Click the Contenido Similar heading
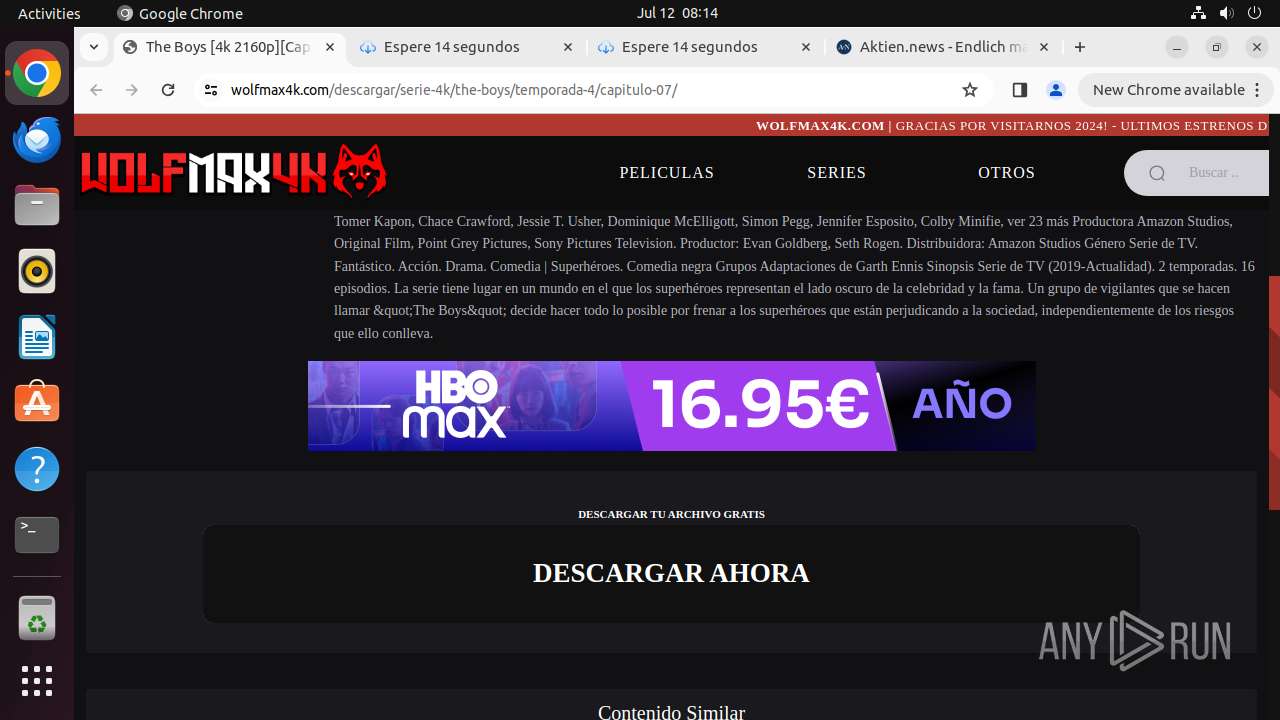 click(671, 712)
